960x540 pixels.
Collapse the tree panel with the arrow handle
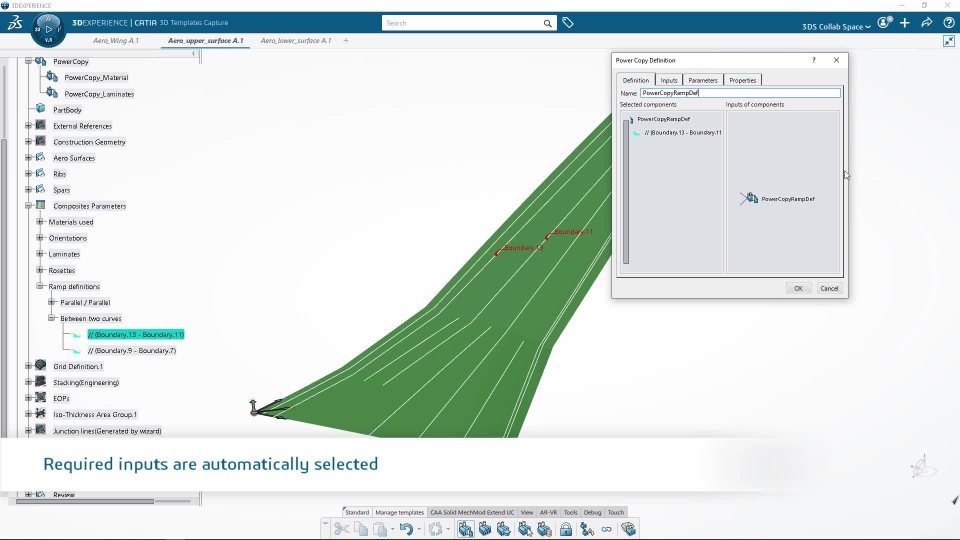[x=193, y=53]
